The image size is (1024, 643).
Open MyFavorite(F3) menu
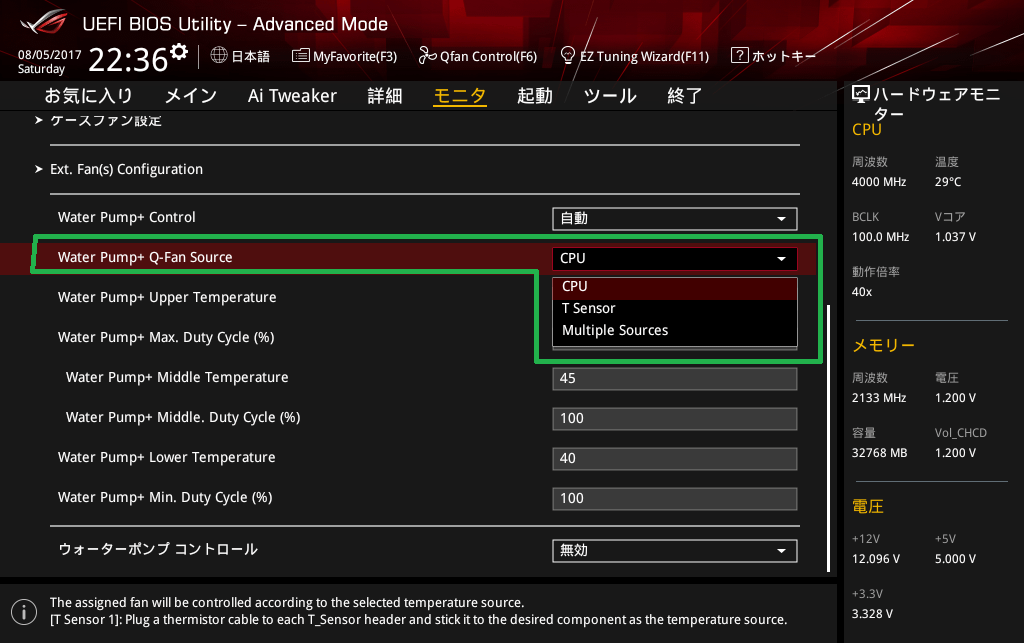(355, 56)
